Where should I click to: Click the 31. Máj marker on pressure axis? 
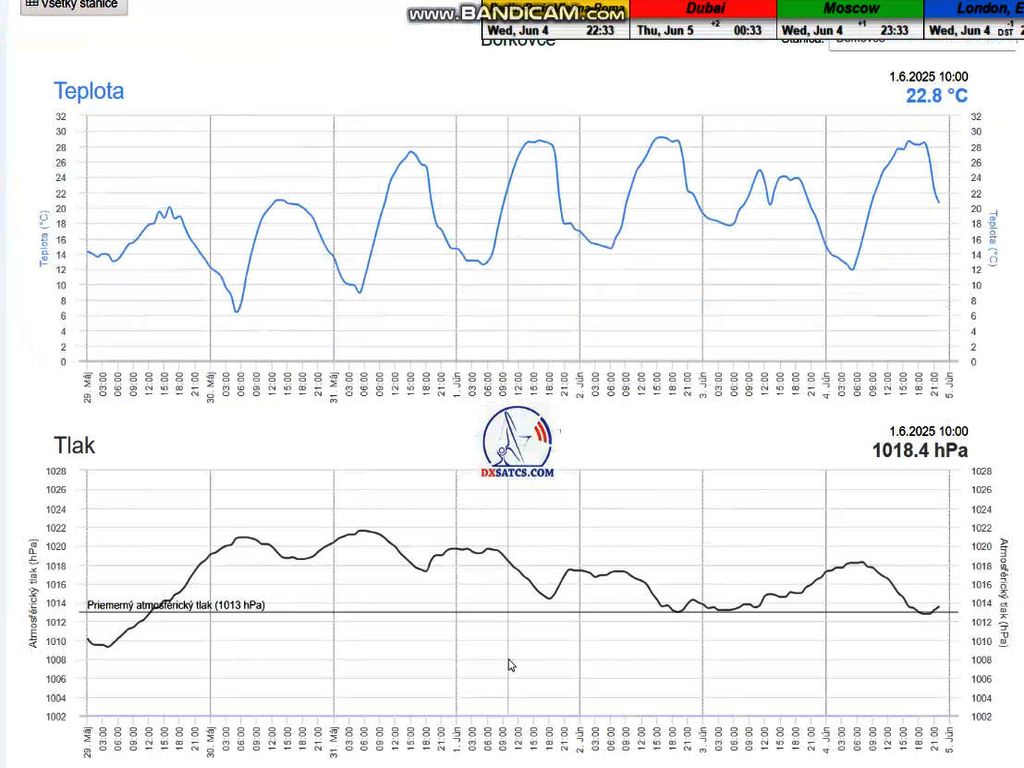click(334, 737)
